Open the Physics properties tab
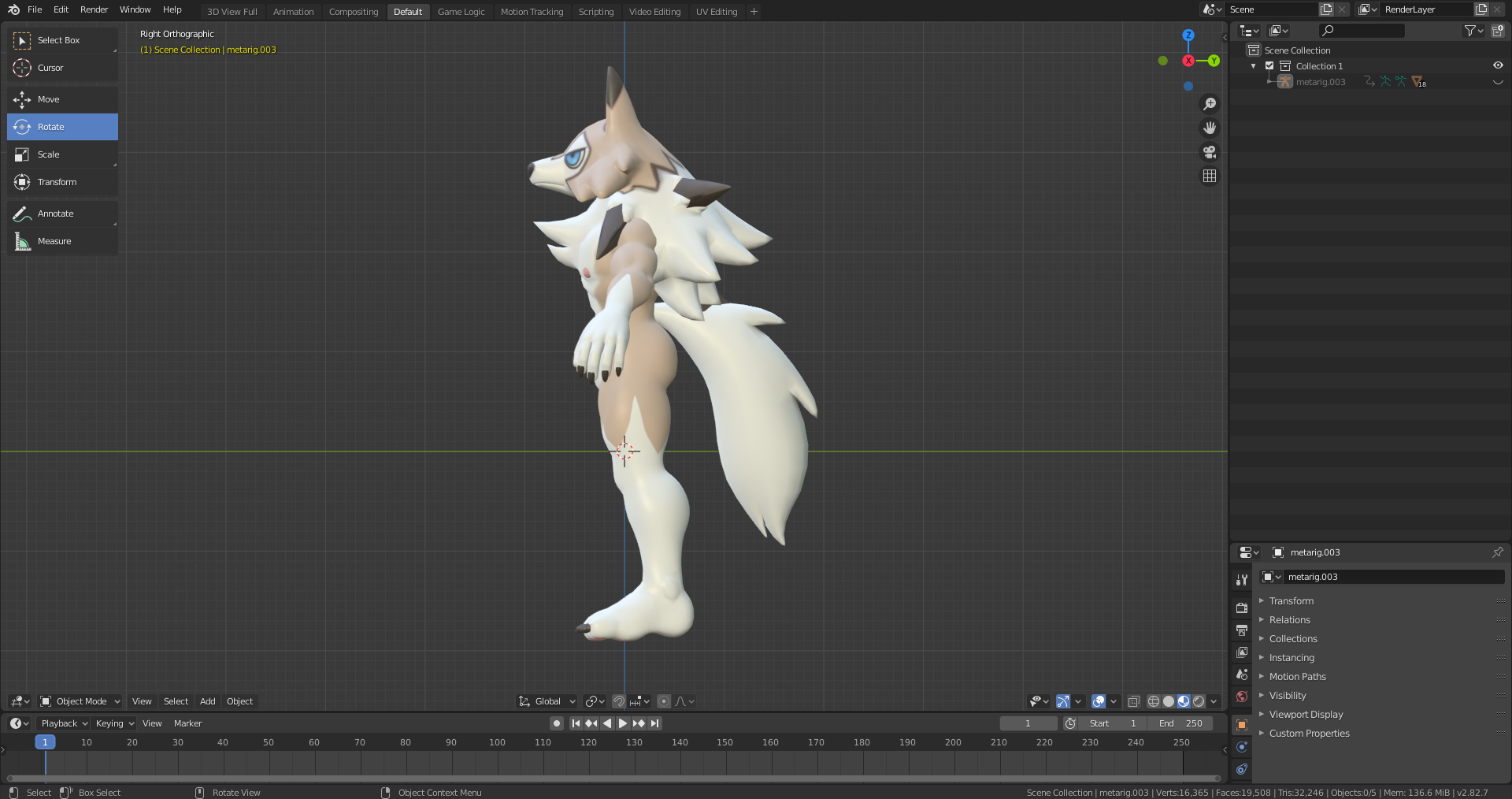Image resolution: width=1512 pixels, height=799 pixels. [1242, 747]
